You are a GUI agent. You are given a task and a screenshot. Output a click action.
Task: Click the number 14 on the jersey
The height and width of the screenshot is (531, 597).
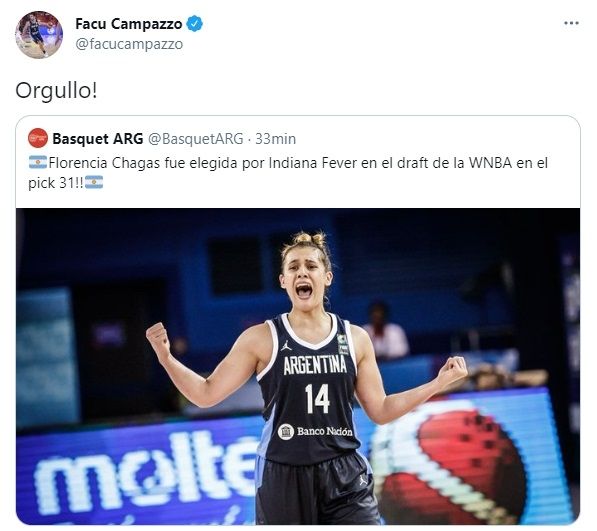[x=317, y=398]
